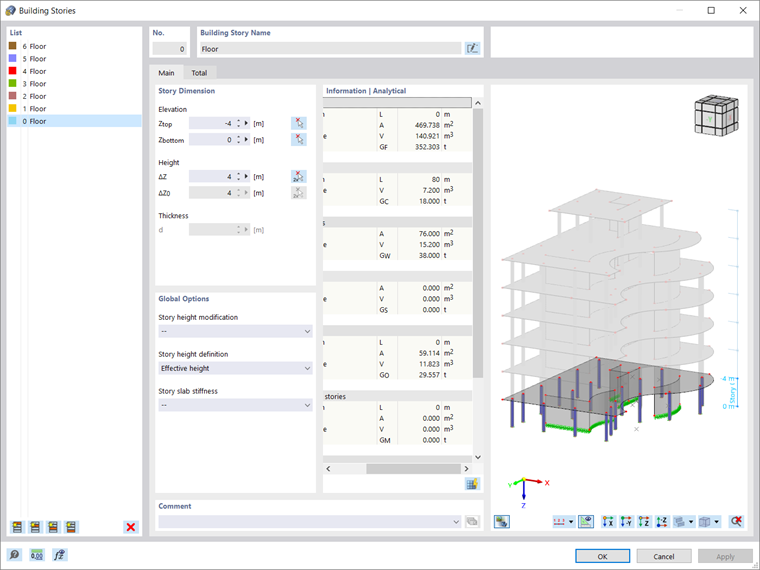Click the reset zoom red X magnifier icon
Screen dimensions: 760x570
coord(736,522)
